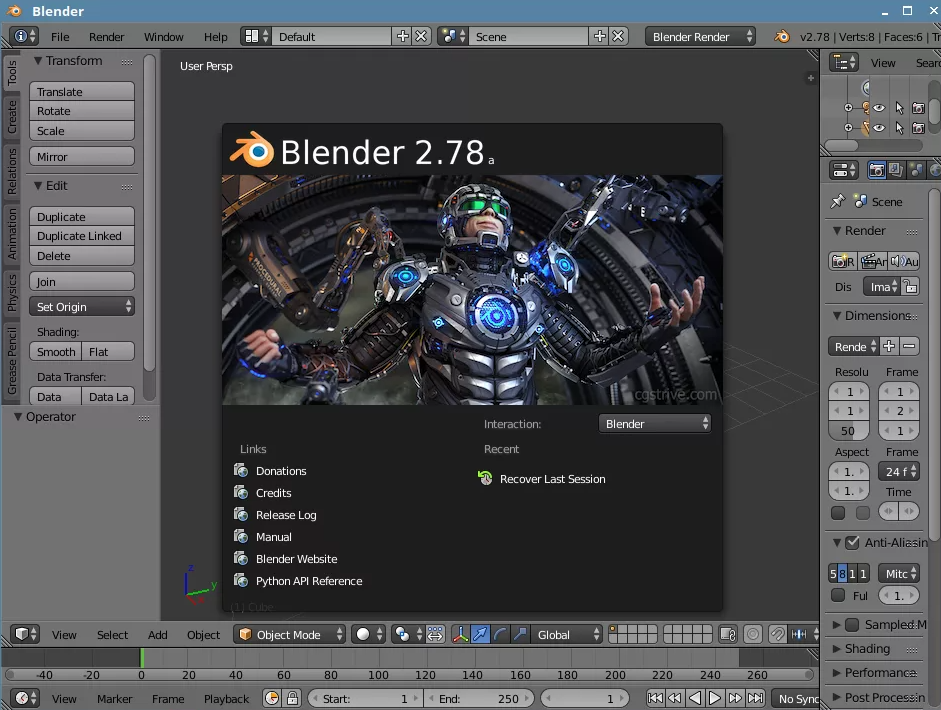
Task: Toggle the 3D manipulator axes icon
Action: [460, 634]
